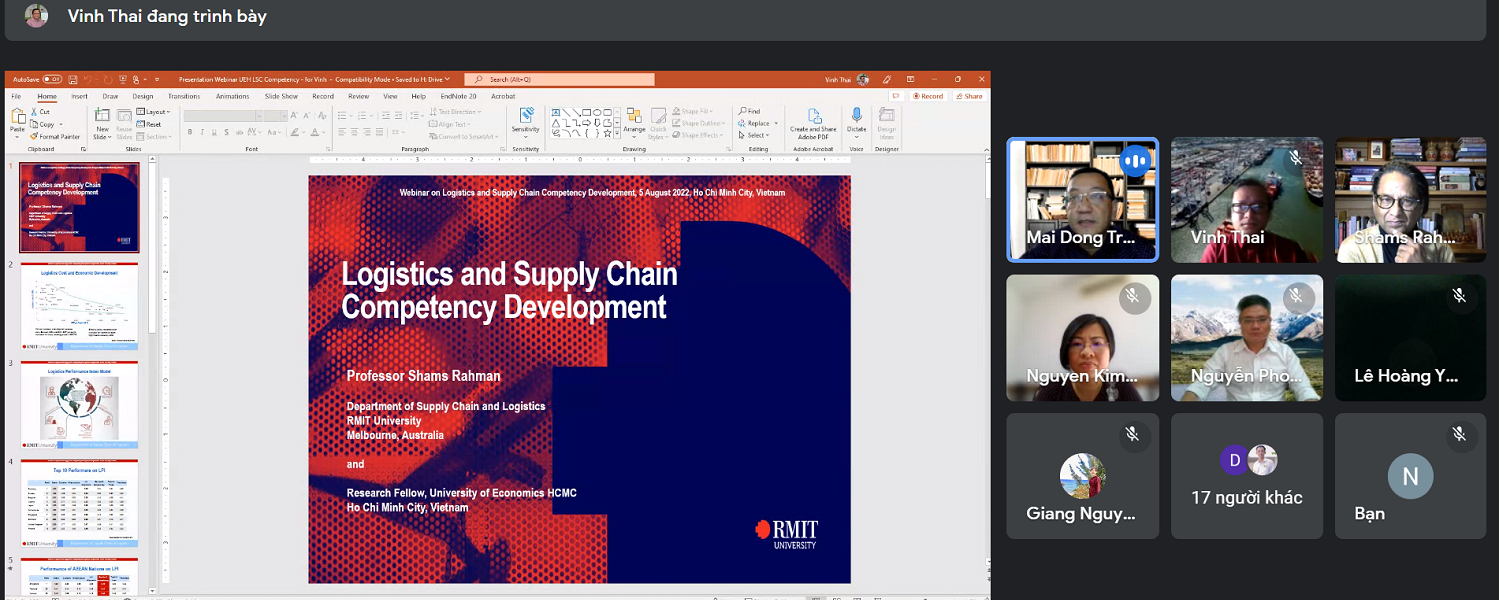Click the Cut scissors command
Screen dimensions: 1499x600
click(40, 112)
